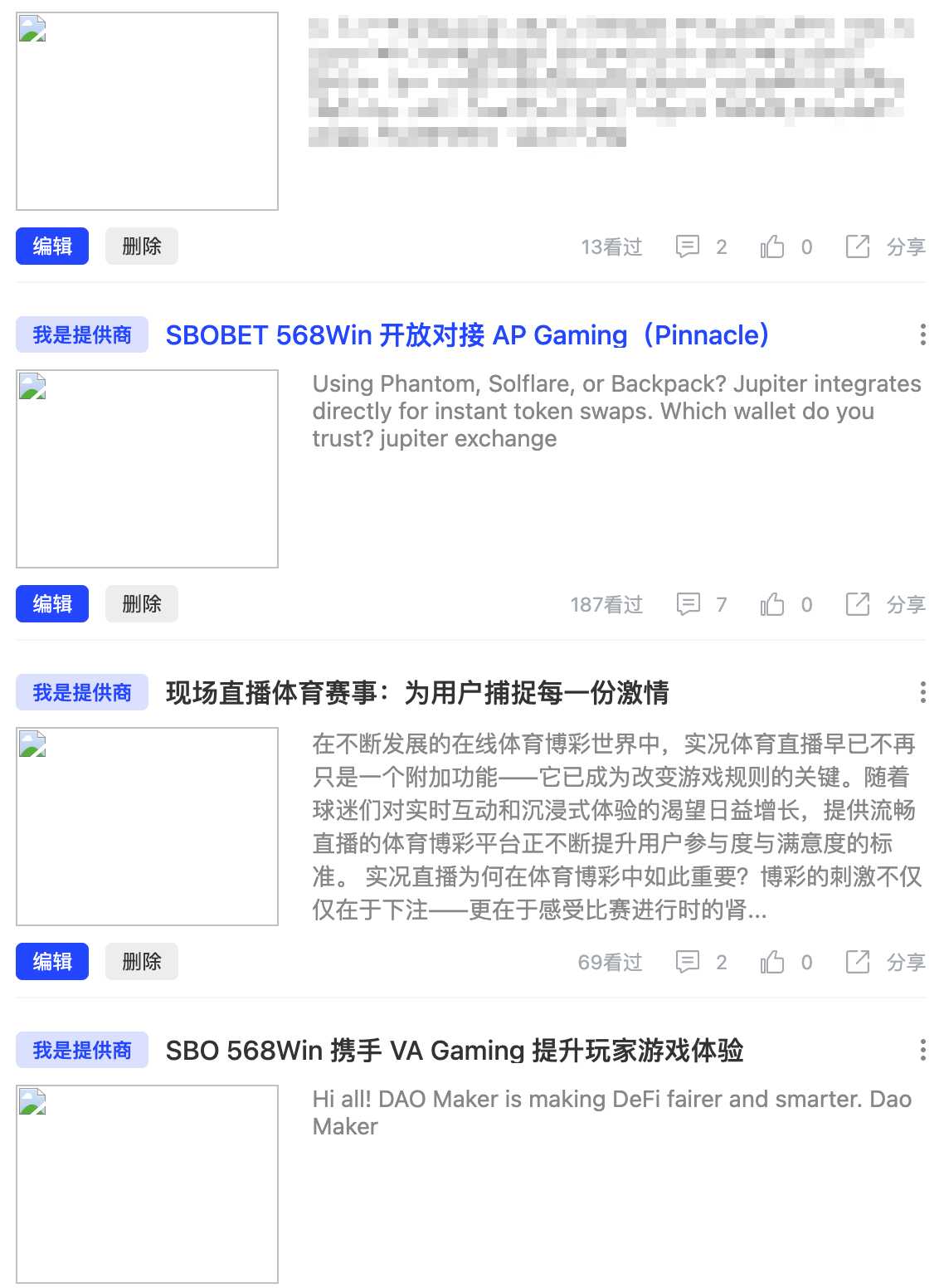
Task: Click the 在不断发展的在线体育博彩 description text
Action: (617, 827)
